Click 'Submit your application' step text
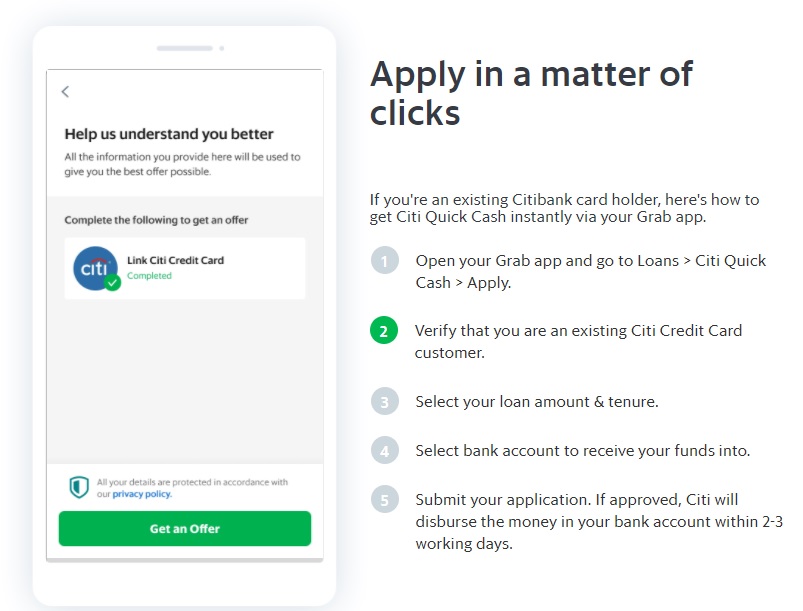This screenshot has width=803, height=611. [599, 521]
